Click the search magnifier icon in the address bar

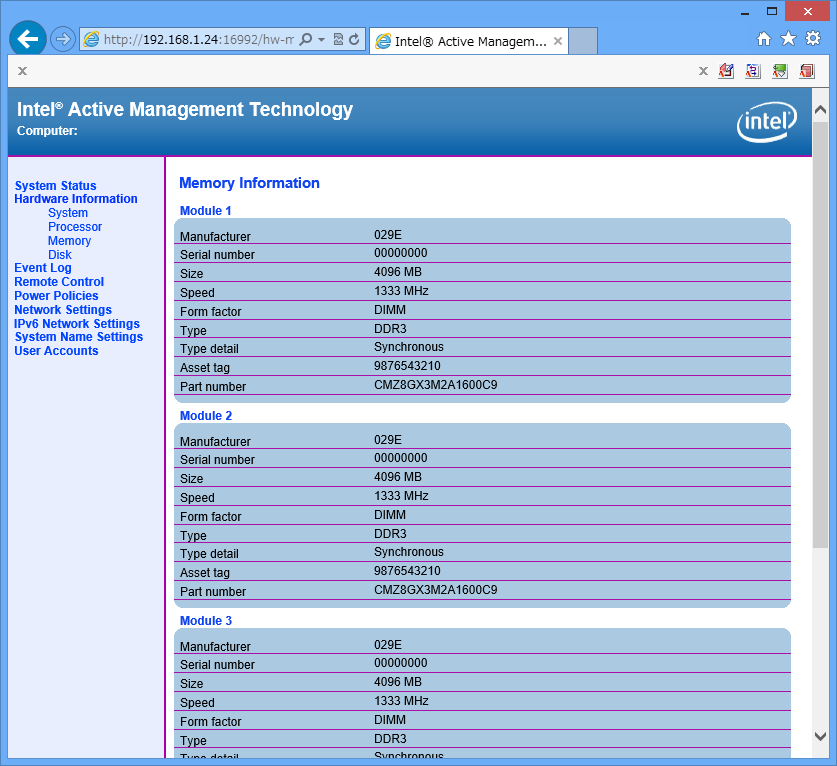(306, 40)
